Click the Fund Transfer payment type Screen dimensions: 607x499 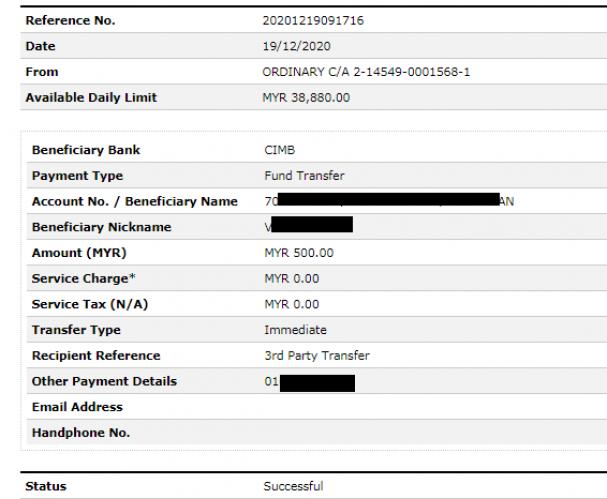click(304, 176)
